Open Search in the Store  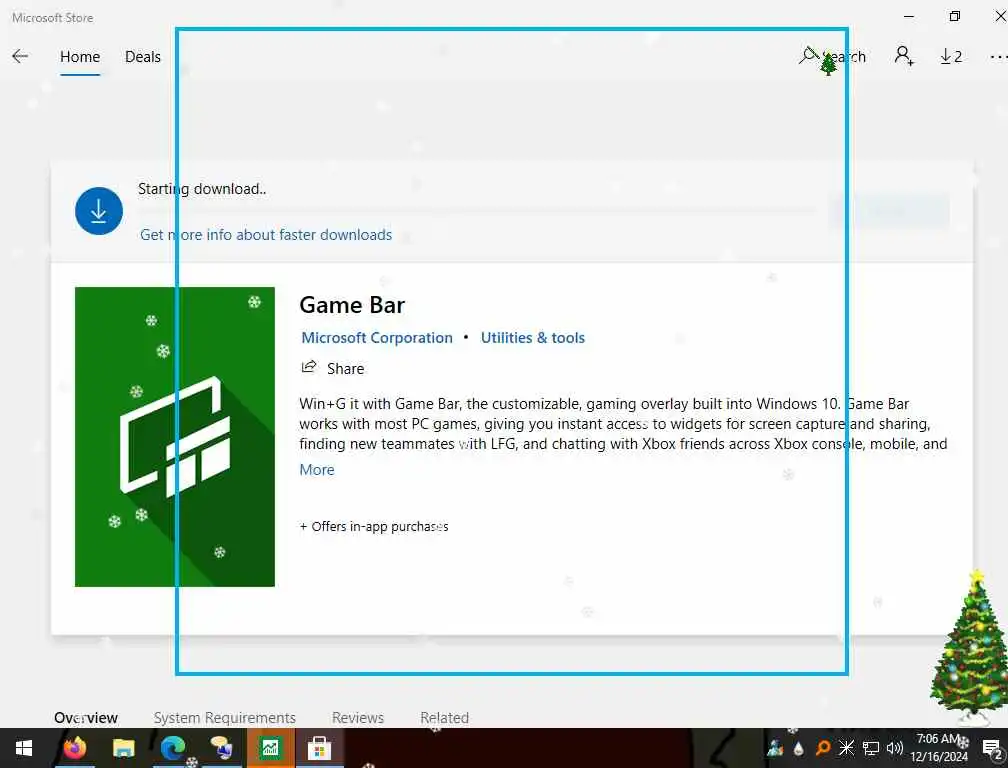tap(832, 57)
